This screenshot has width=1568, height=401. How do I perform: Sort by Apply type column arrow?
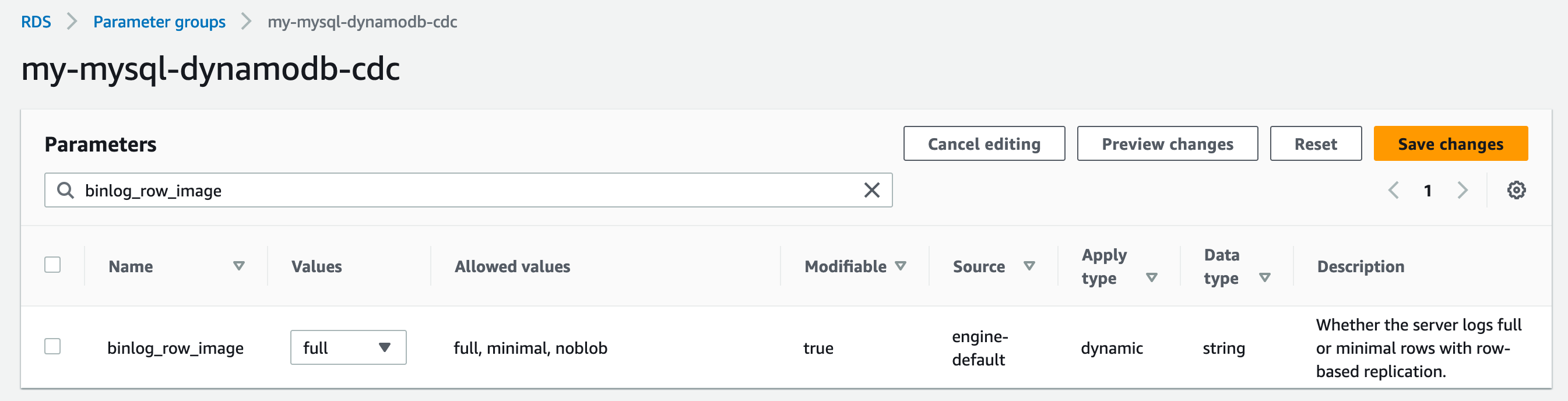(1151, 277)
